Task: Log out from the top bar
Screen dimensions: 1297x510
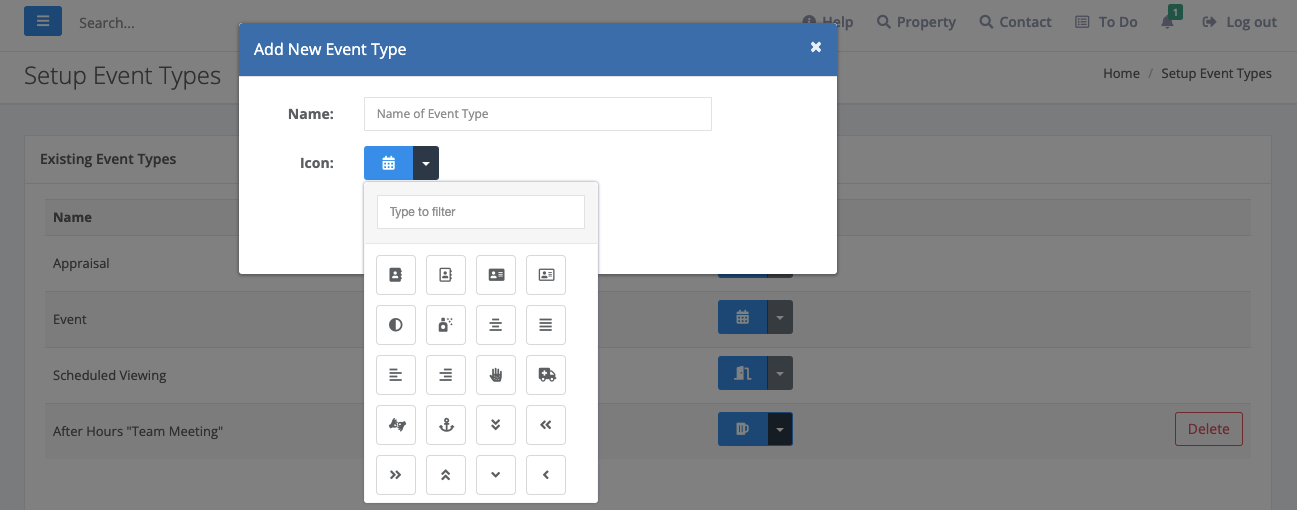Action: click(x=1240, y=22)
